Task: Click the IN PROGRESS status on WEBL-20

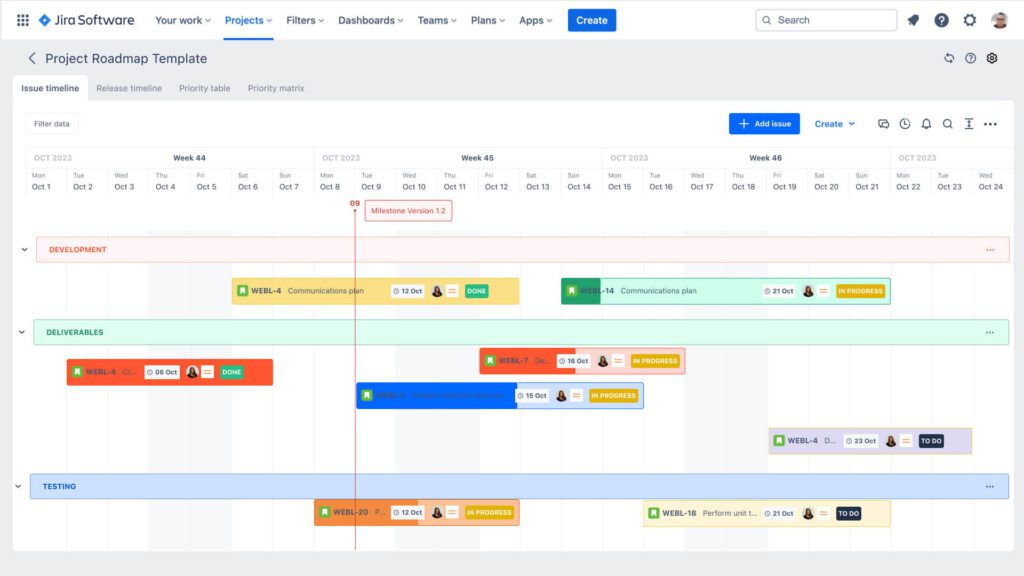Action: 489,513
